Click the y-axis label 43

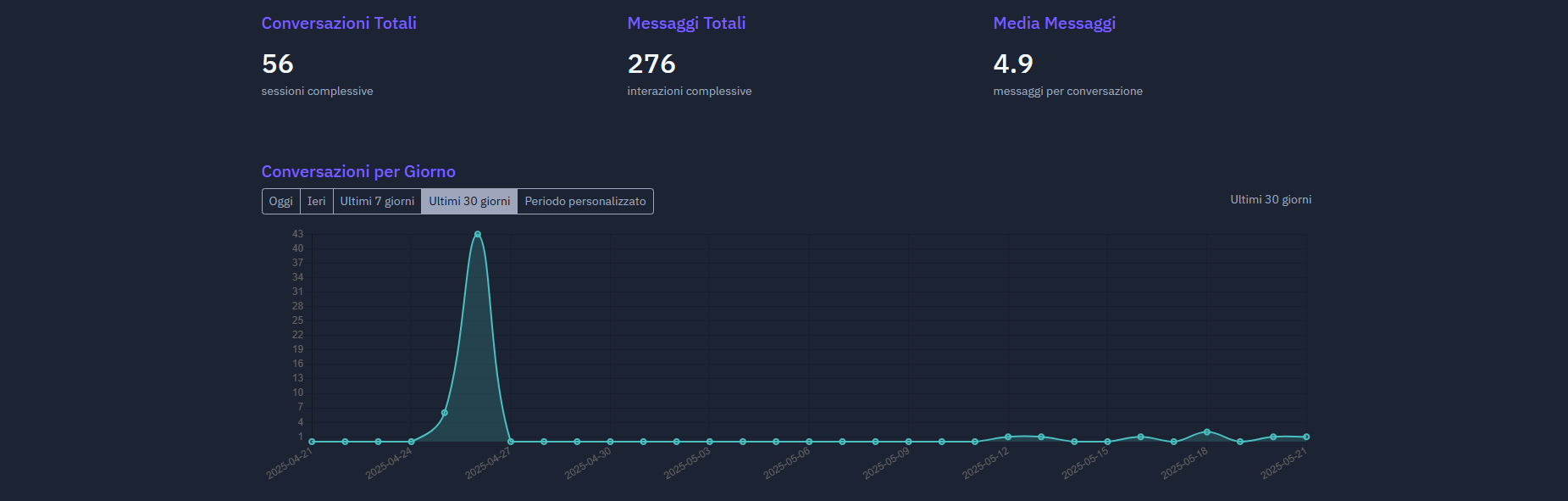[x=297, y=234]
